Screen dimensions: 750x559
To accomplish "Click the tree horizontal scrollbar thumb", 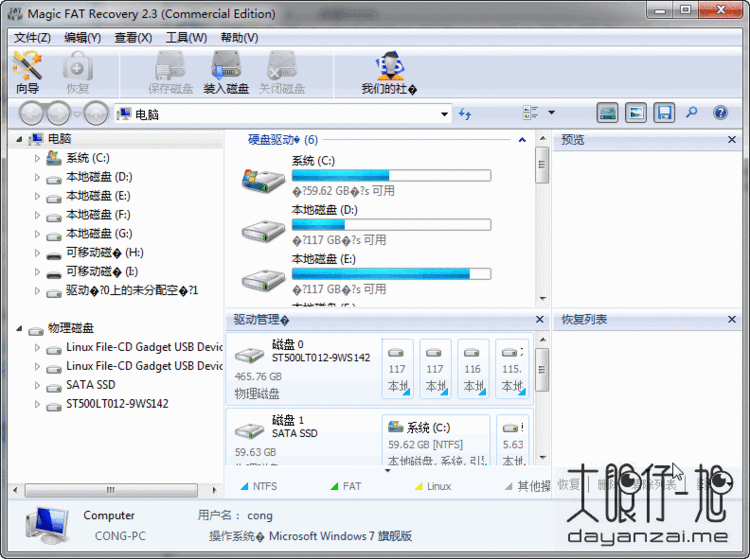I will point(111,490).
